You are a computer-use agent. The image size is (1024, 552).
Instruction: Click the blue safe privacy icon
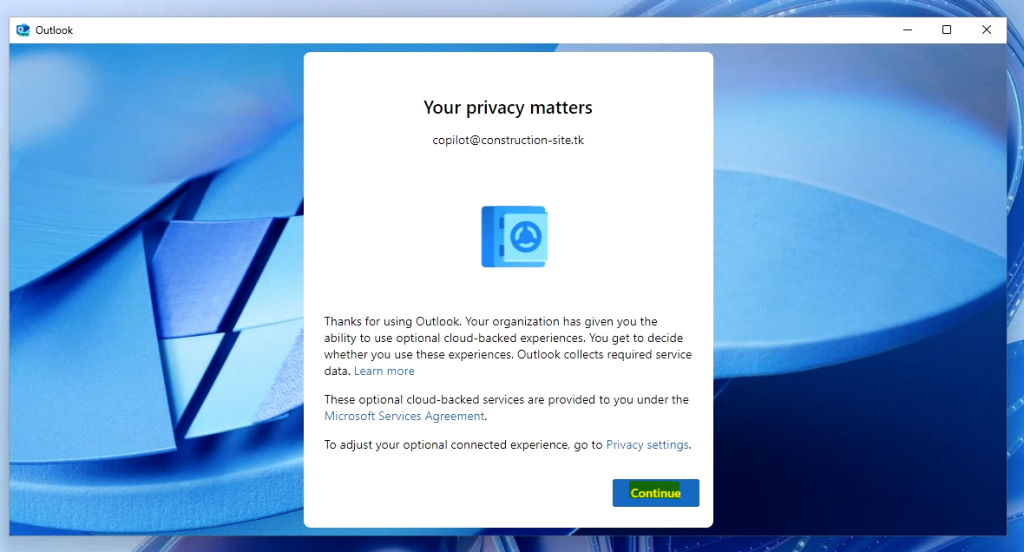(x=514, y=236)
